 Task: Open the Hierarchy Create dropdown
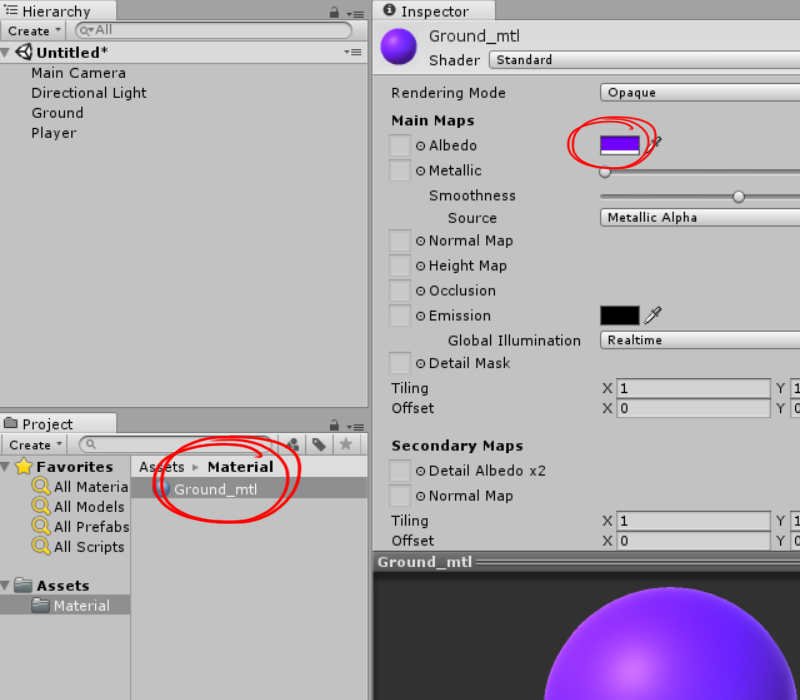(x=34, y=31)
